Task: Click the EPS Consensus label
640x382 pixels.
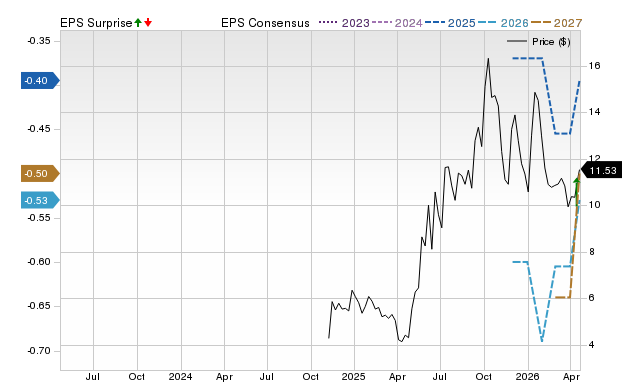Action: point(265,23)
